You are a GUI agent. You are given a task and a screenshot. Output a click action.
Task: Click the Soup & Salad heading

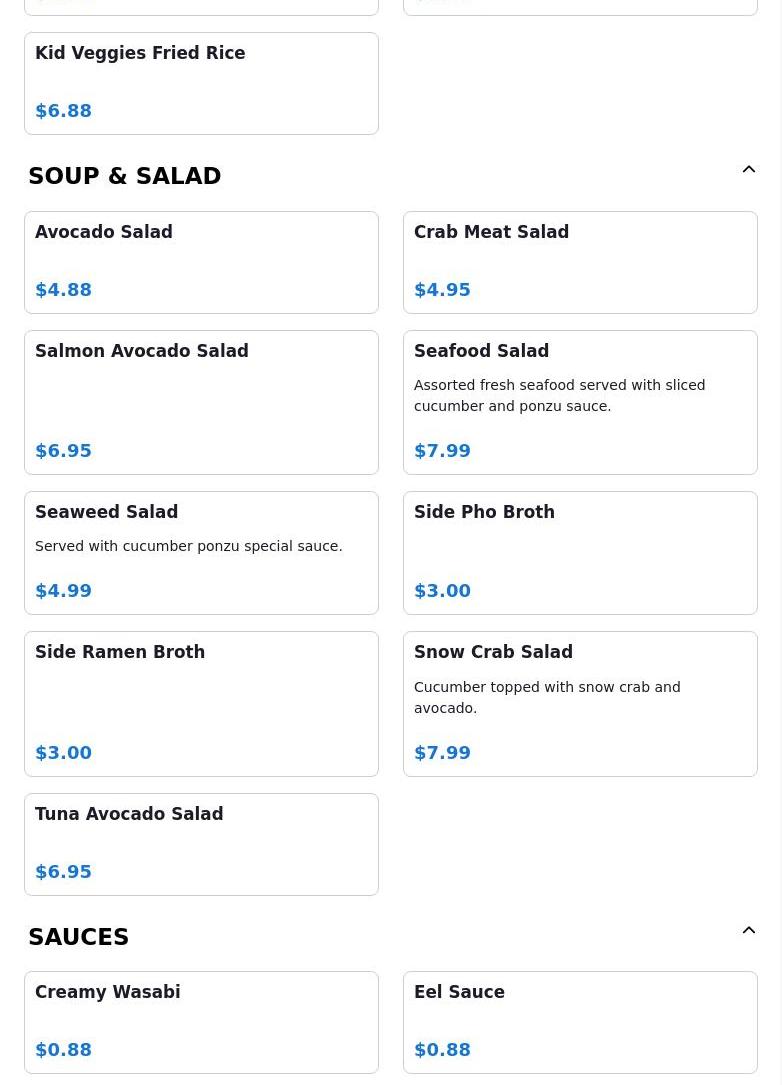(x=125, y=176)
